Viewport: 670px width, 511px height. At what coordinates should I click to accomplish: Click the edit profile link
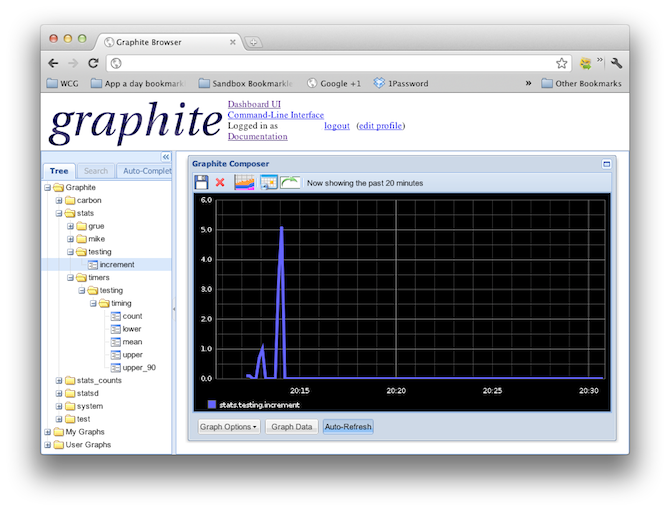click(x=380, y=126)
